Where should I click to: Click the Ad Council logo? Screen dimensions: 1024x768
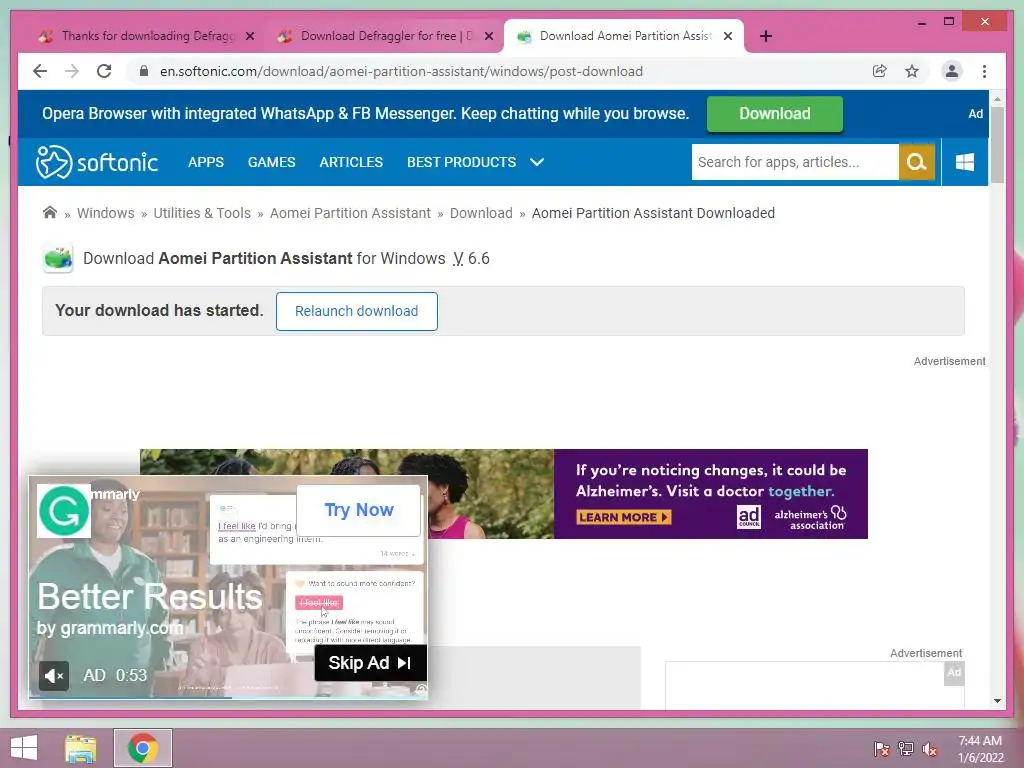tap(749, 517)
